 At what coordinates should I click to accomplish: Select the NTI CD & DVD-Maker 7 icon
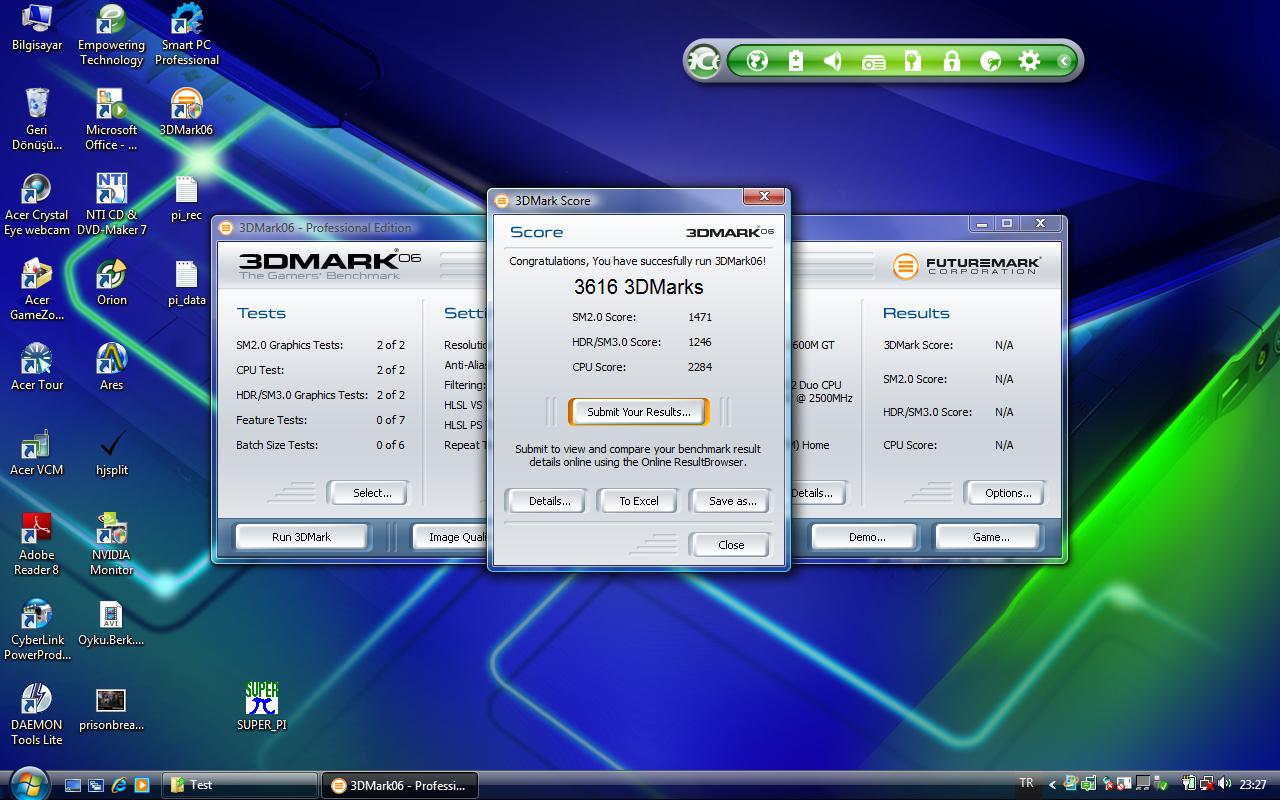(112, 204)
